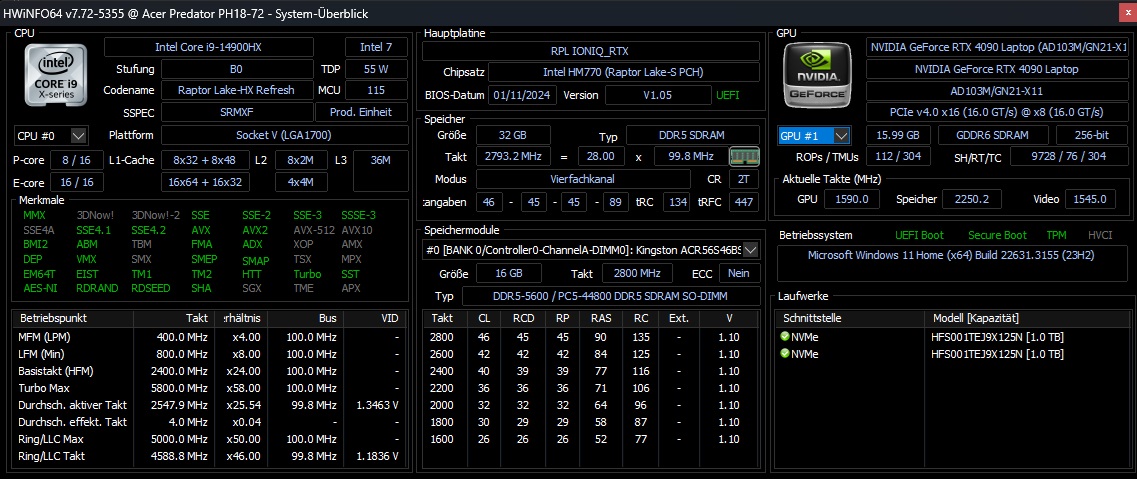Viewport: 1137px width, 479px height.
Task: Select the 2600 timing table row
Action: (591, 354)
